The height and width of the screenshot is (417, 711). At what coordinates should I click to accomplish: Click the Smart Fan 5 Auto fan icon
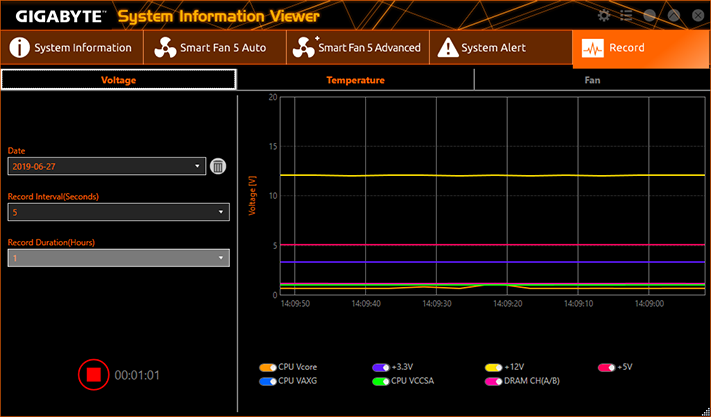[165, 48]
